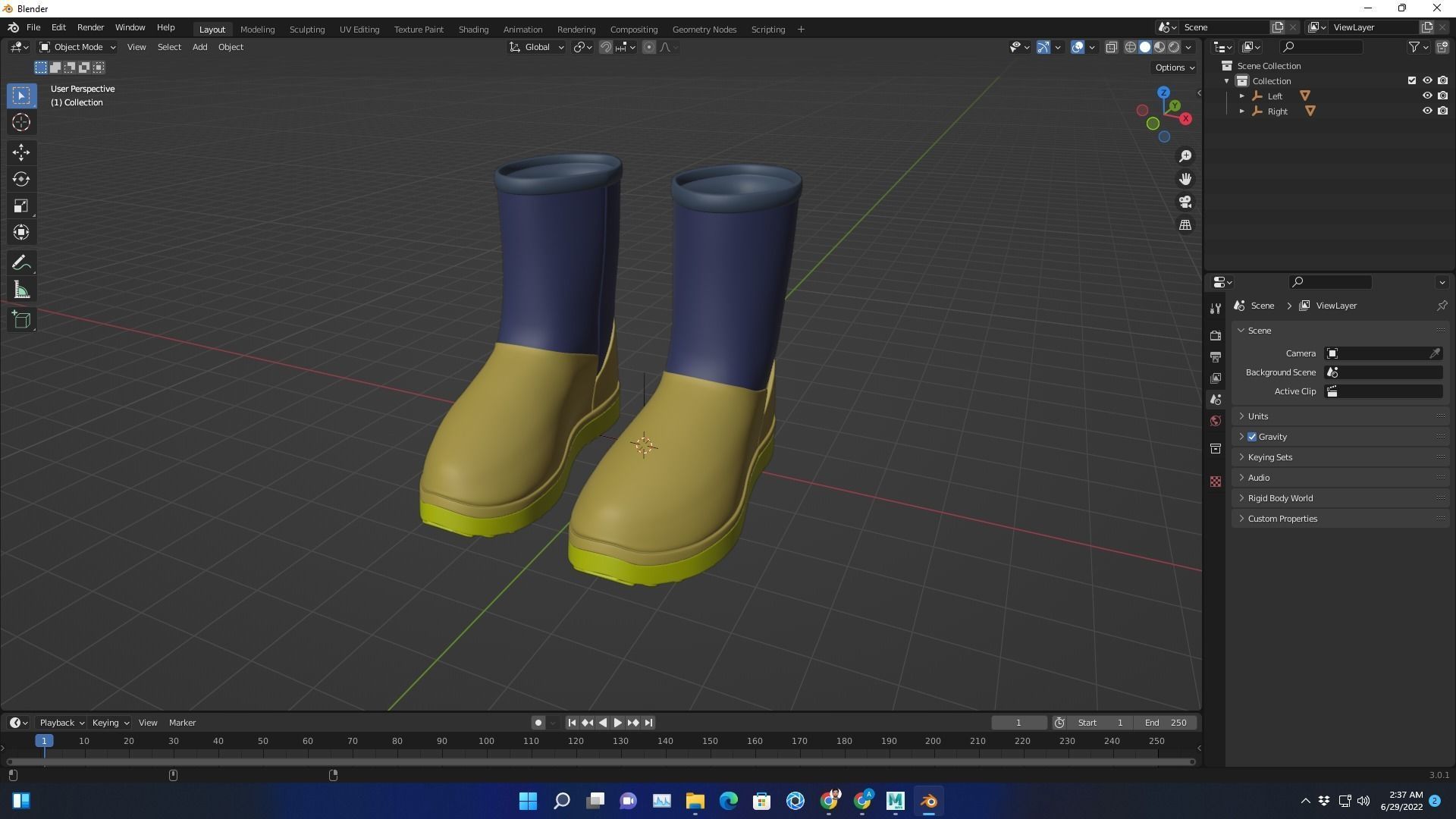
Task: Switch to the Geometry Nodes tab
Action: (704, 29)
